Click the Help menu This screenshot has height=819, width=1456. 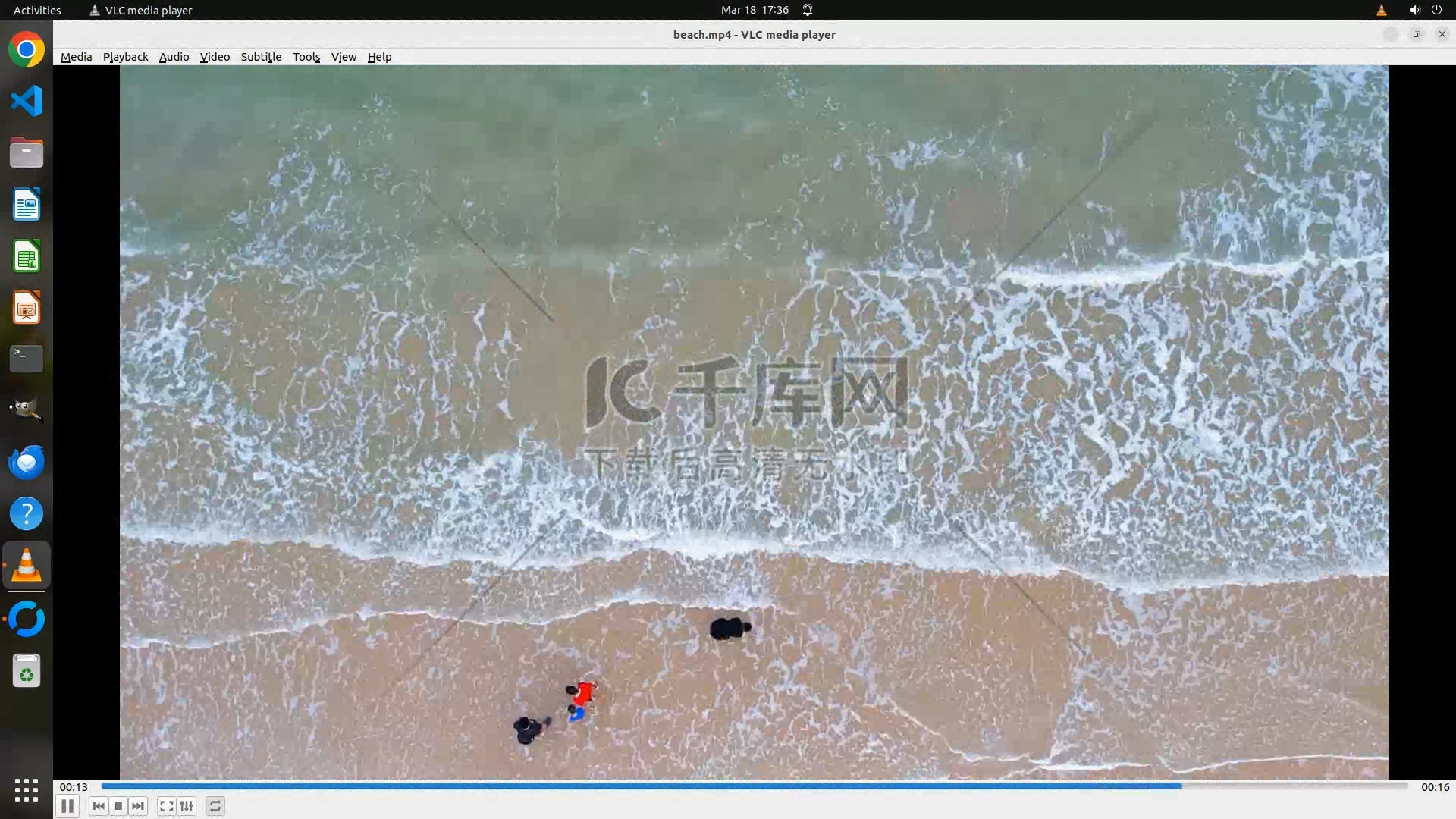click(379, 57)
